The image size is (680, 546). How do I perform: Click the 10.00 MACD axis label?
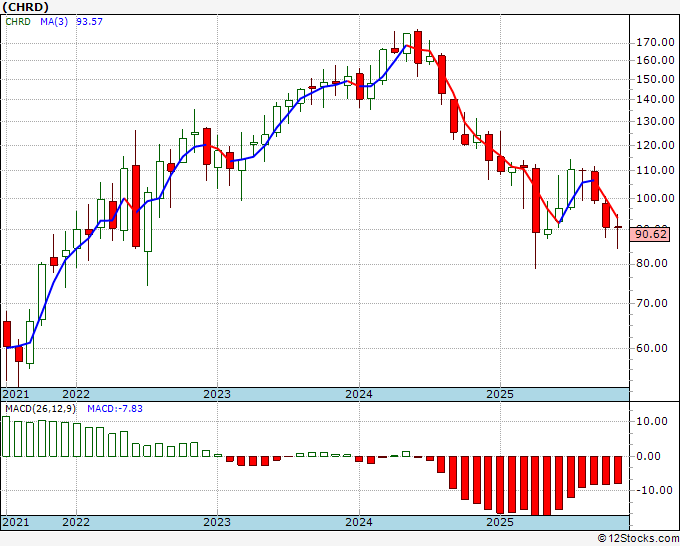651,421
